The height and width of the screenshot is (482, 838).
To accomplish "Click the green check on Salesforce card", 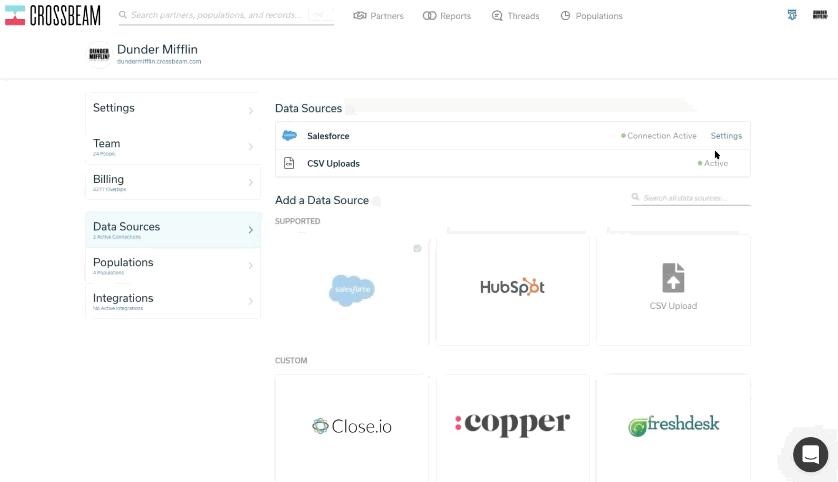I will click(417, 248).
